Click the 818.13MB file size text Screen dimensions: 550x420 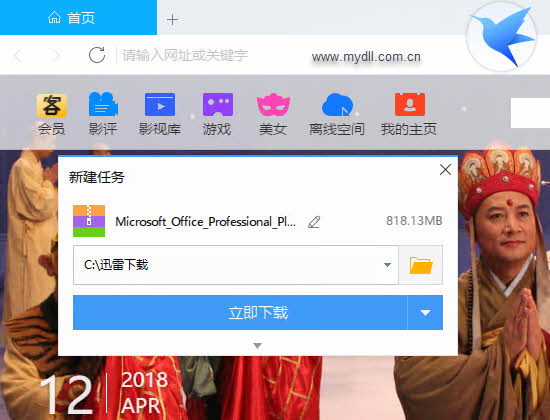point(414,221)
